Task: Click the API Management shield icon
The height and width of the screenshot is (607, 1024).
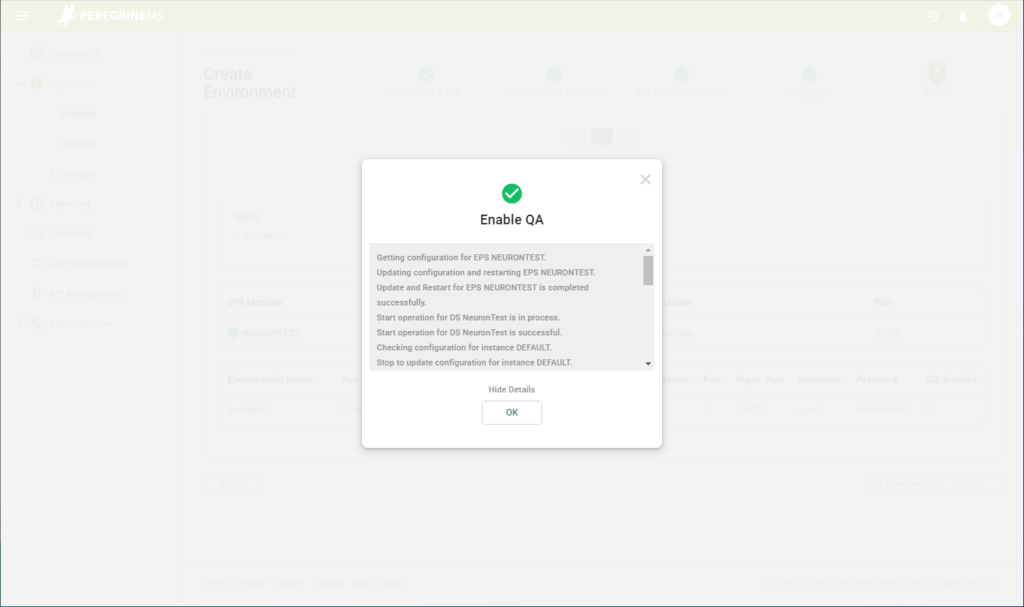Action: click(38, 293)
